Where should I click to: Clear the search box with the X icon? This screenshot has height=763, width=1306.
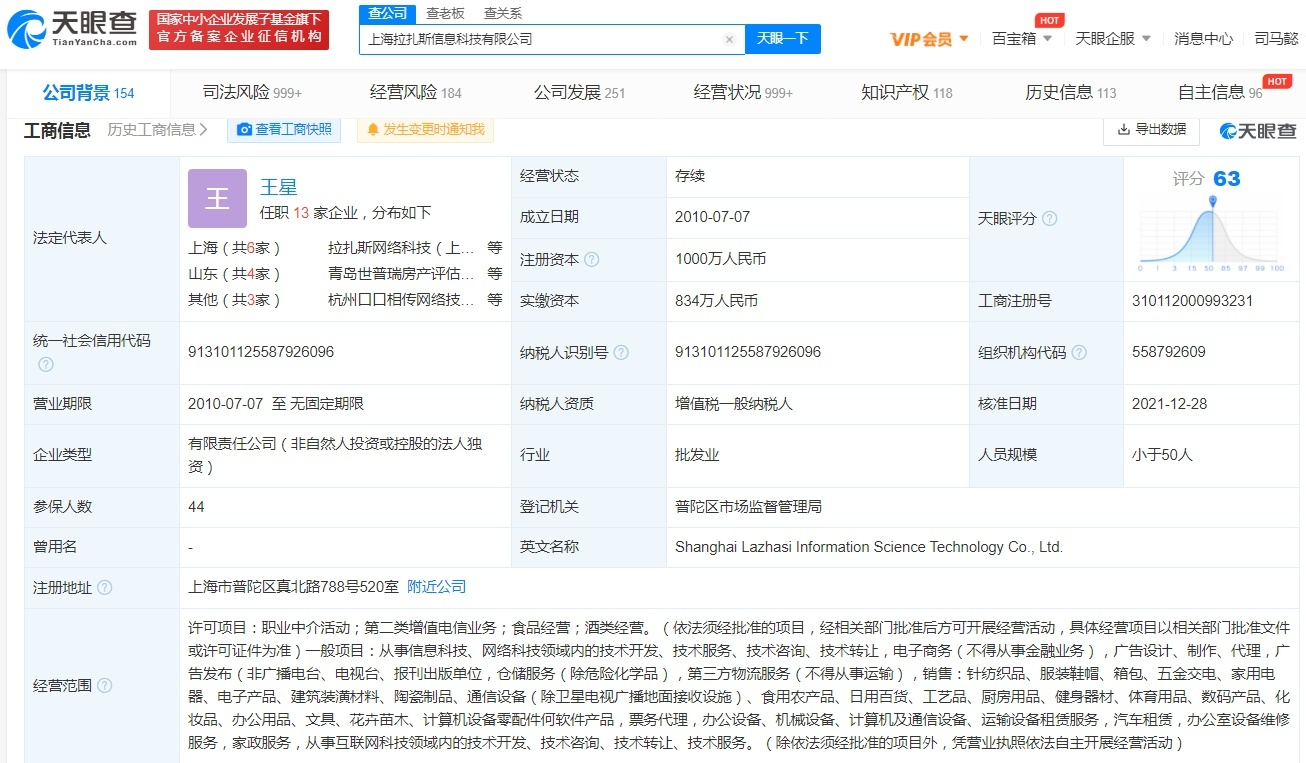pyautogui.click(x=729, y=40)
